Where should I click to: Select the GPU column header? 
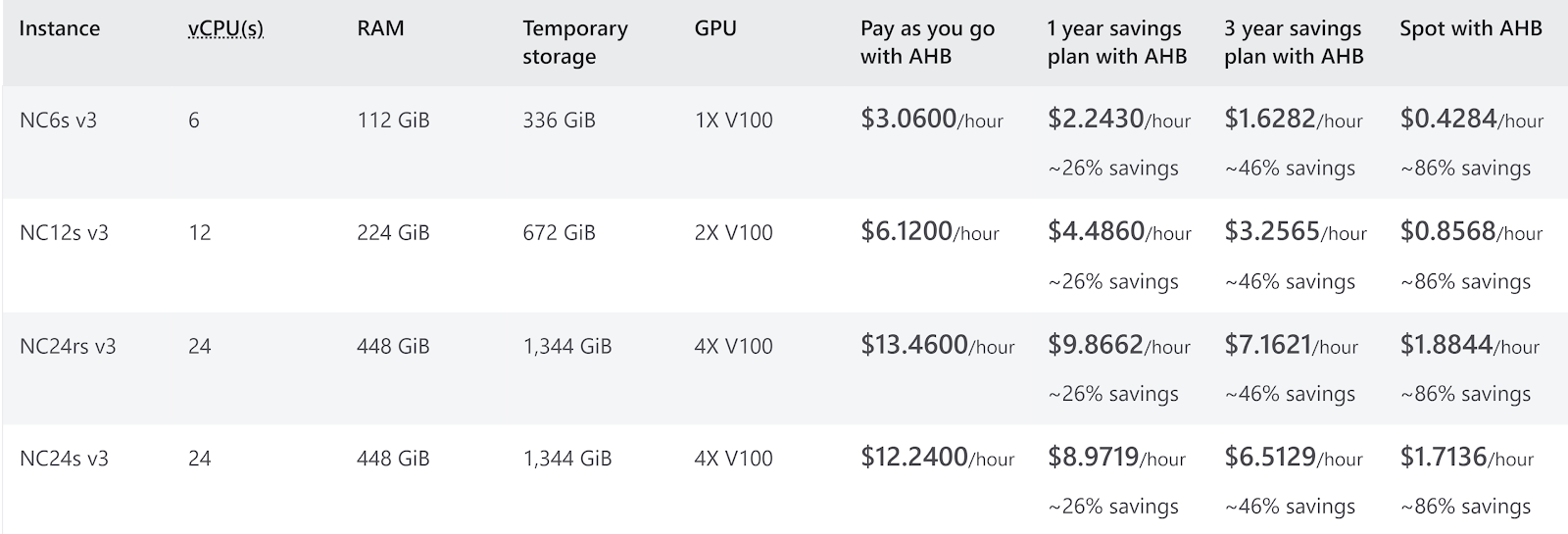click(715, 28)
